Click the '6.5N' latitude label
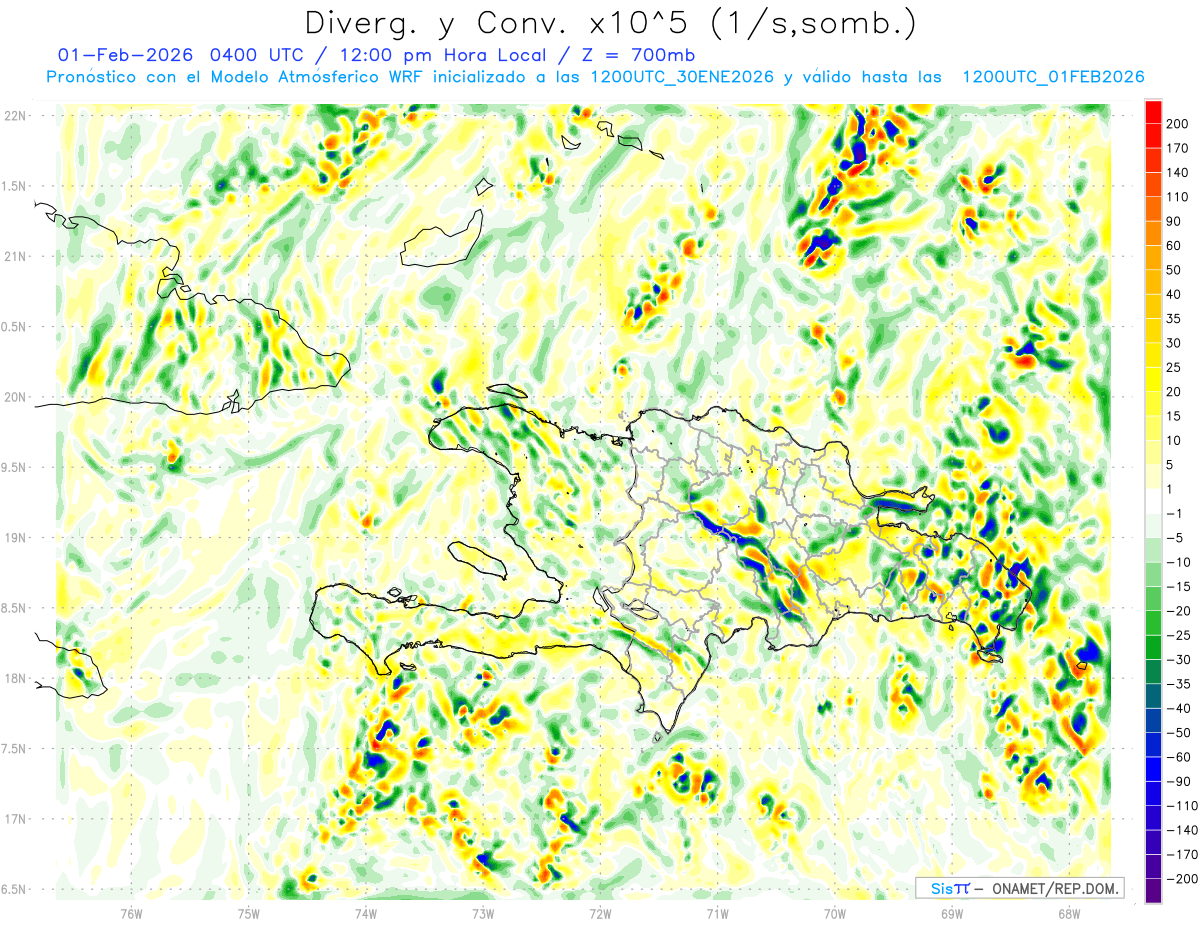Screen dimensions: 1200x927 point(14,889)
